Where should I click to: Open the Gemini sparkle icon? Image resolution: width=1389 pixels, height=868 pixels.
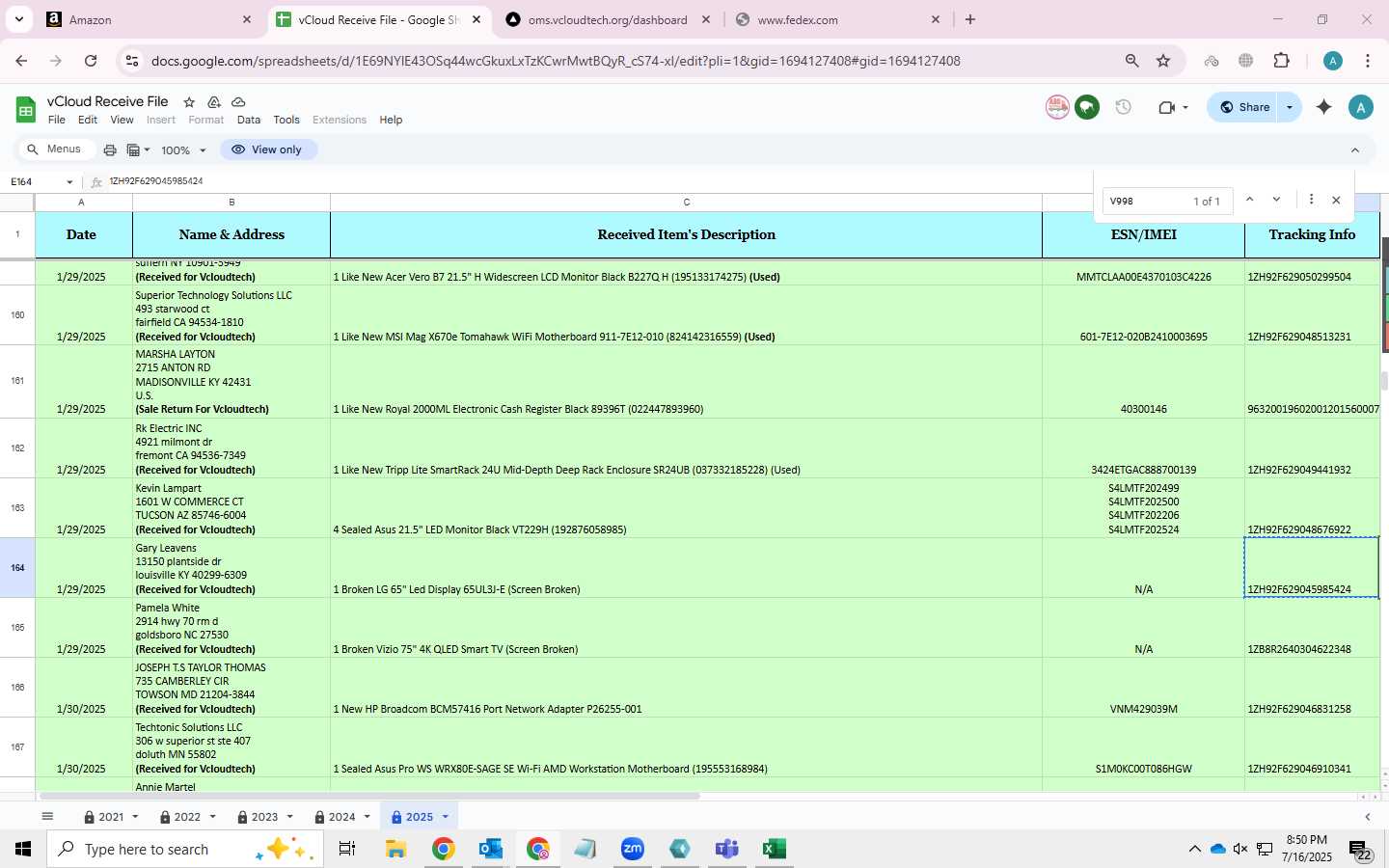pos(1324,107)
